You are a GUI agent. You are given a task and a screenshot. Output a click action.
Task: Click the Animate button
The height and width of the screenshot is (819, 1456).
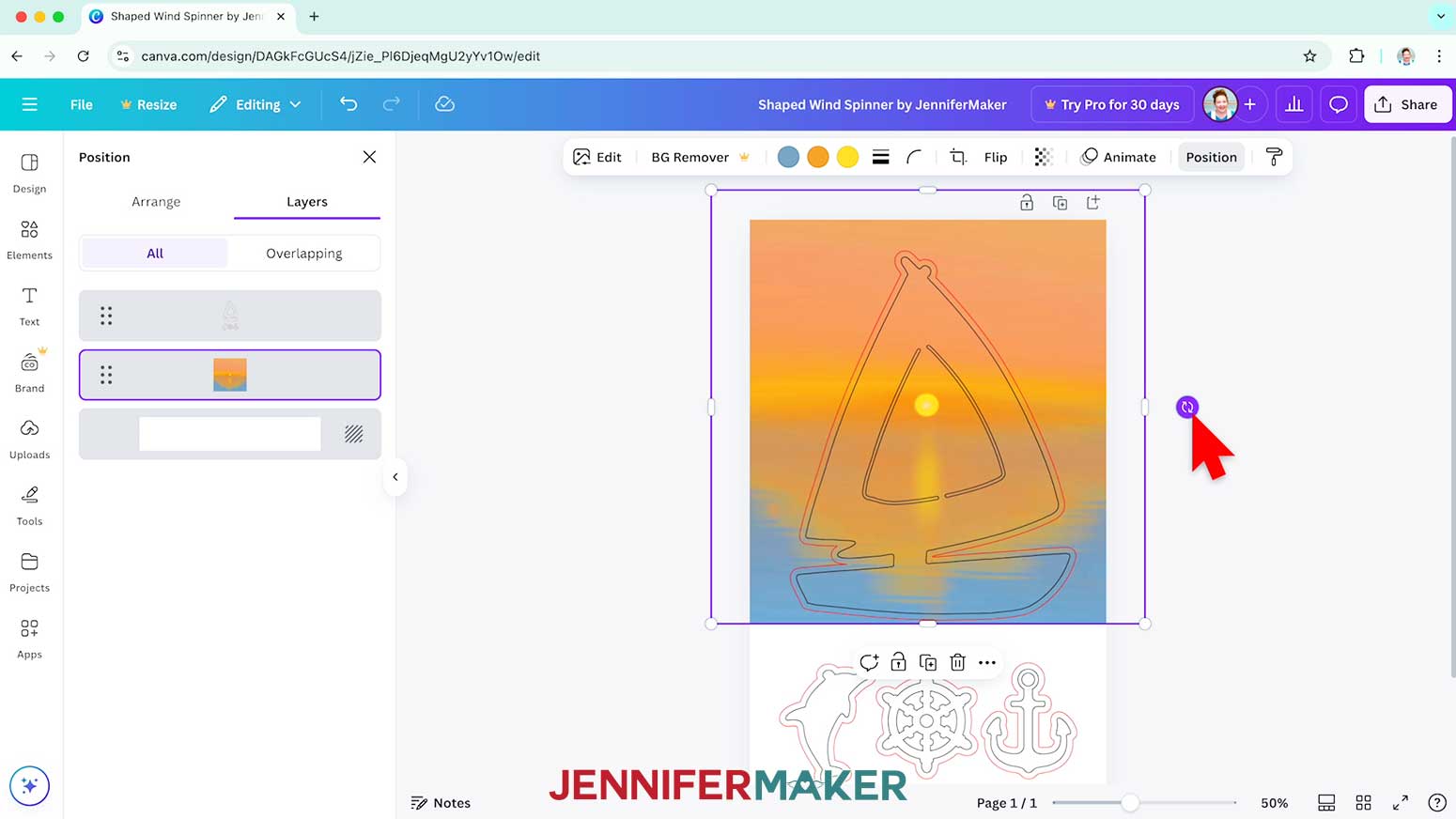pos(1119,157)
